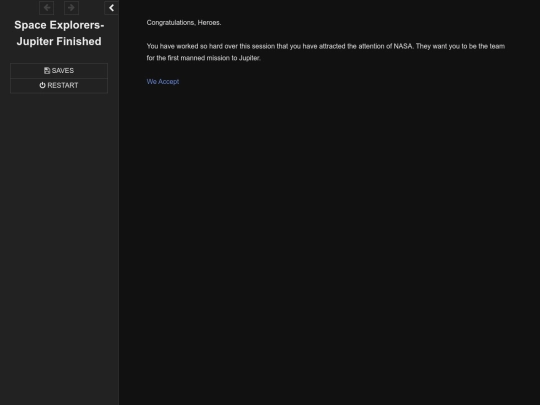
Task: Click the phrase They want you to be
Action: 446,46
